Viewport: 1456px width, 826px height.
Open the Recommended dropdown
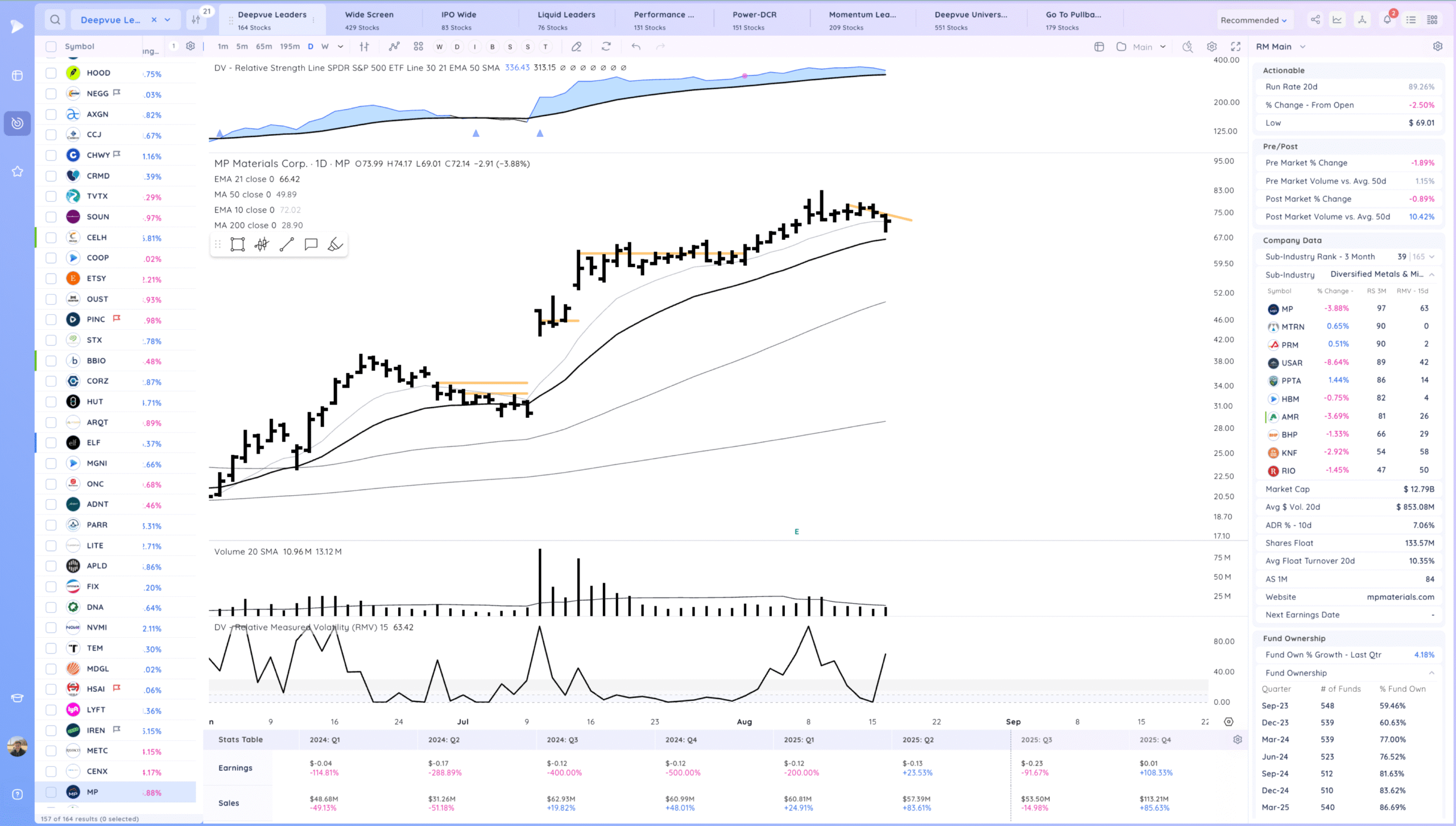pos(1253,20)
